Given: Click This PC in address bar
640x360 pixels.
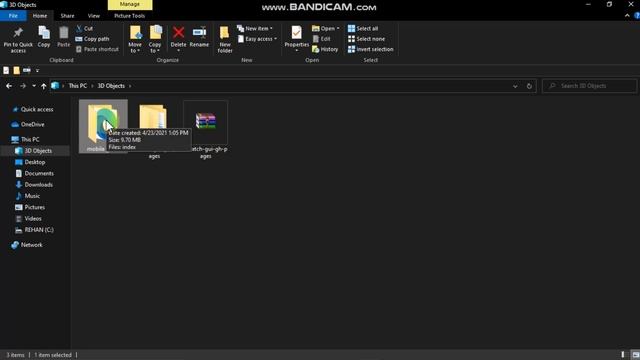Looking at the screenshot, I should [78, 86].
